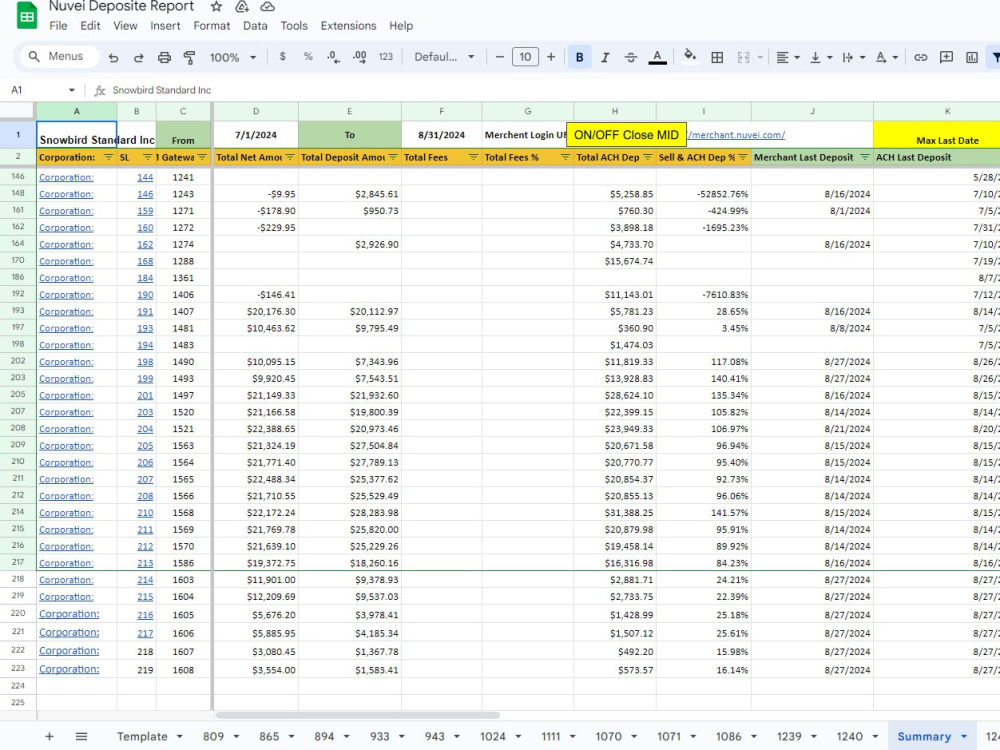Click the Add Sheet plus button

coord(49,737)
